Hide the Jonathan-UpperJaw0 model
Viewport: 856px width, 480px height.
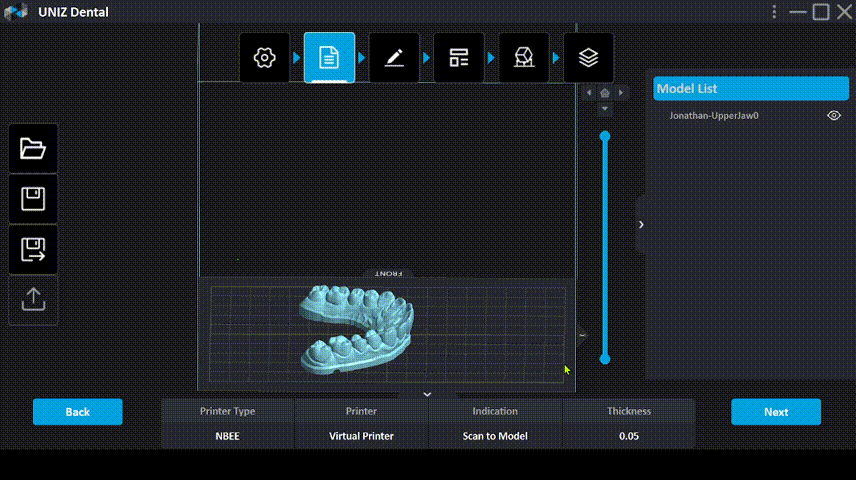834,115
